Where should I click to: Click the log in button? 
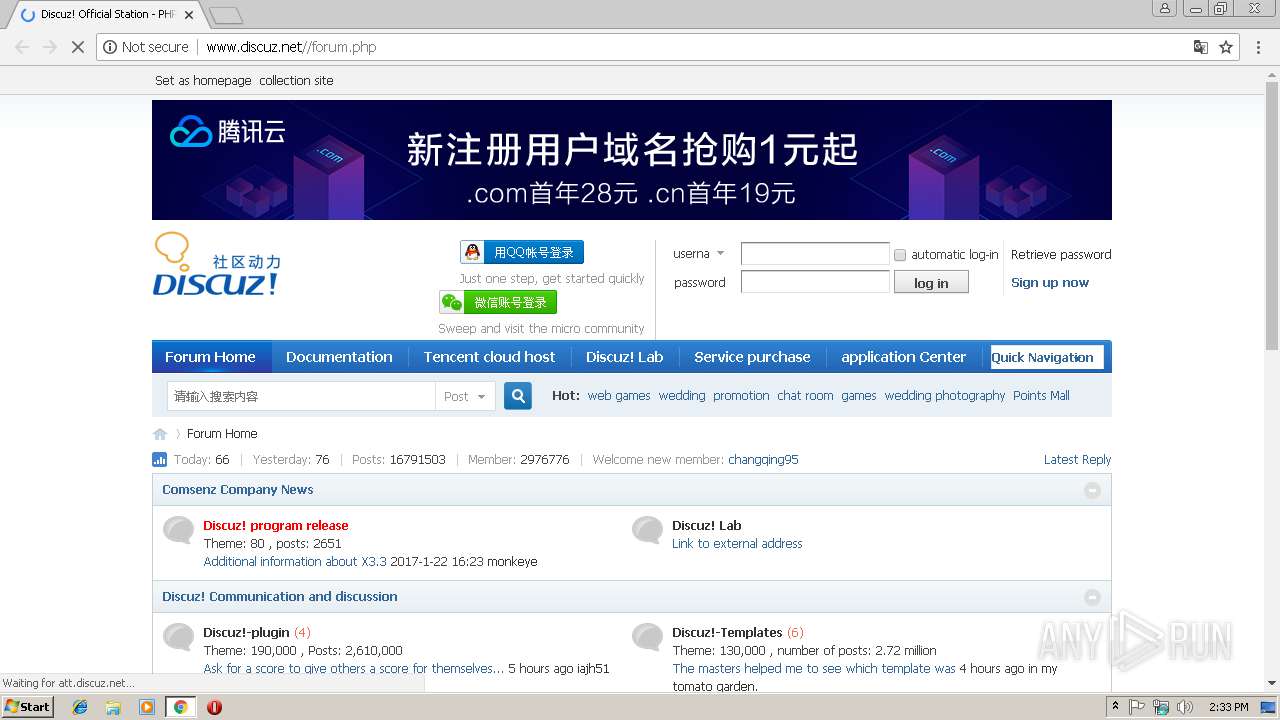pos(931,283)
